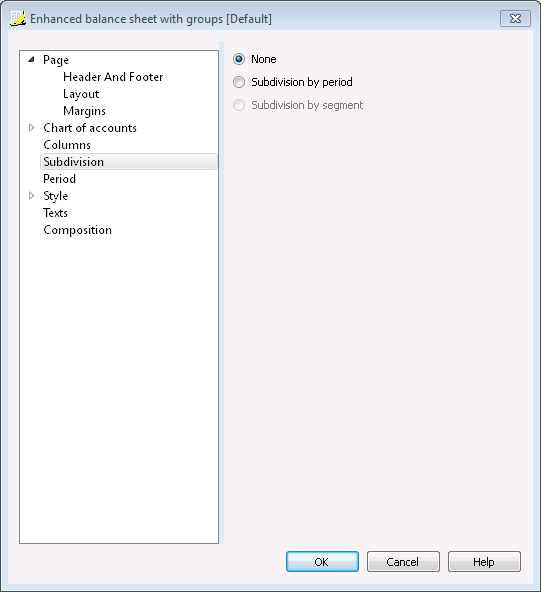Click the Banana app icon in title bar
This screenshot has width=541, height=592.
click(x=18, y=18)
